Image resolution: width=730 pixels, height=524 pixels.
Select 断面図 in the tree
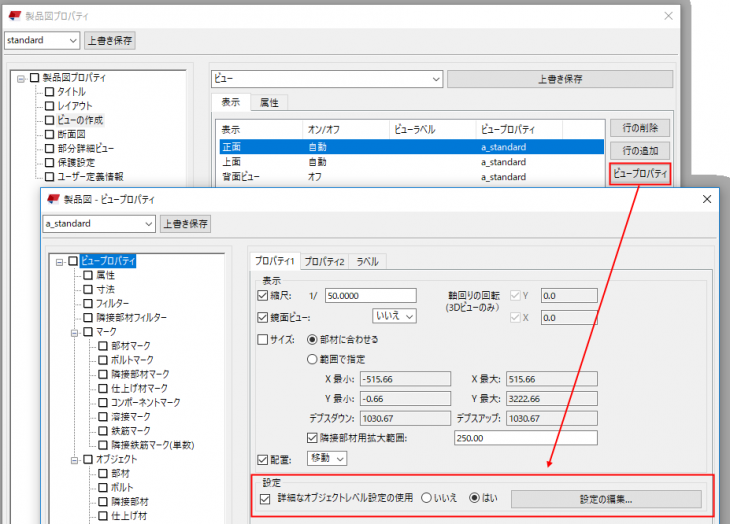pos(71,134)
